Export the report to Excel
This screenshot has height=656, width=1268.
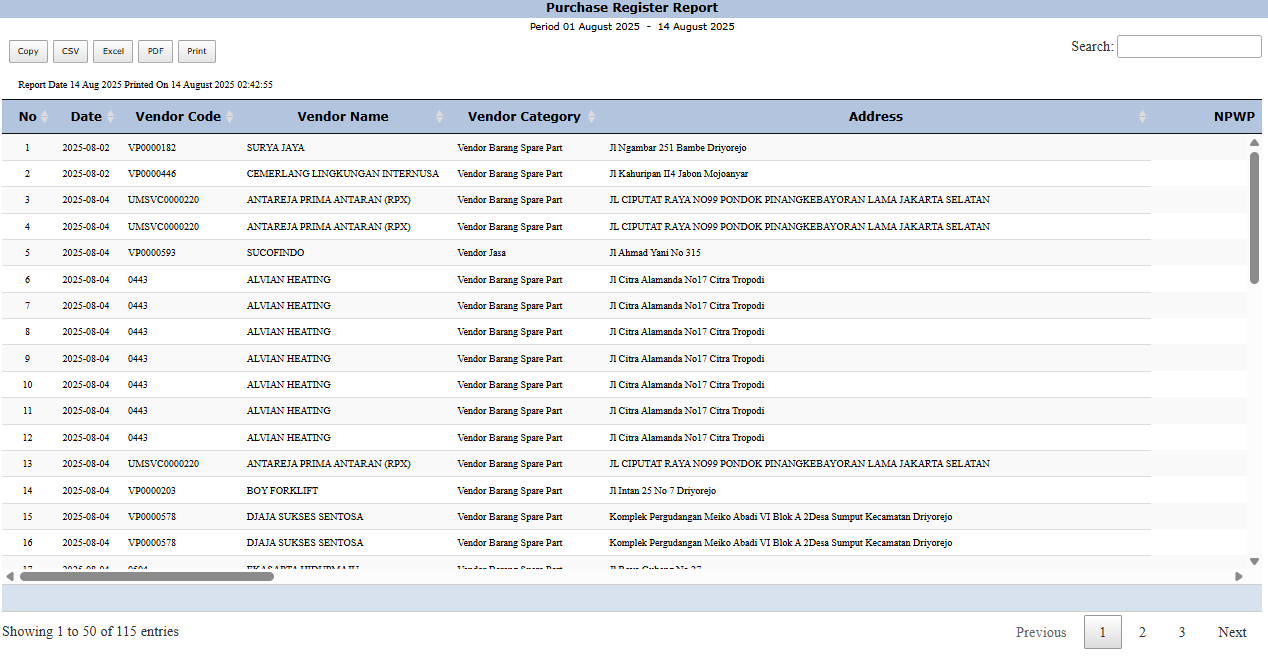point(113,51)
